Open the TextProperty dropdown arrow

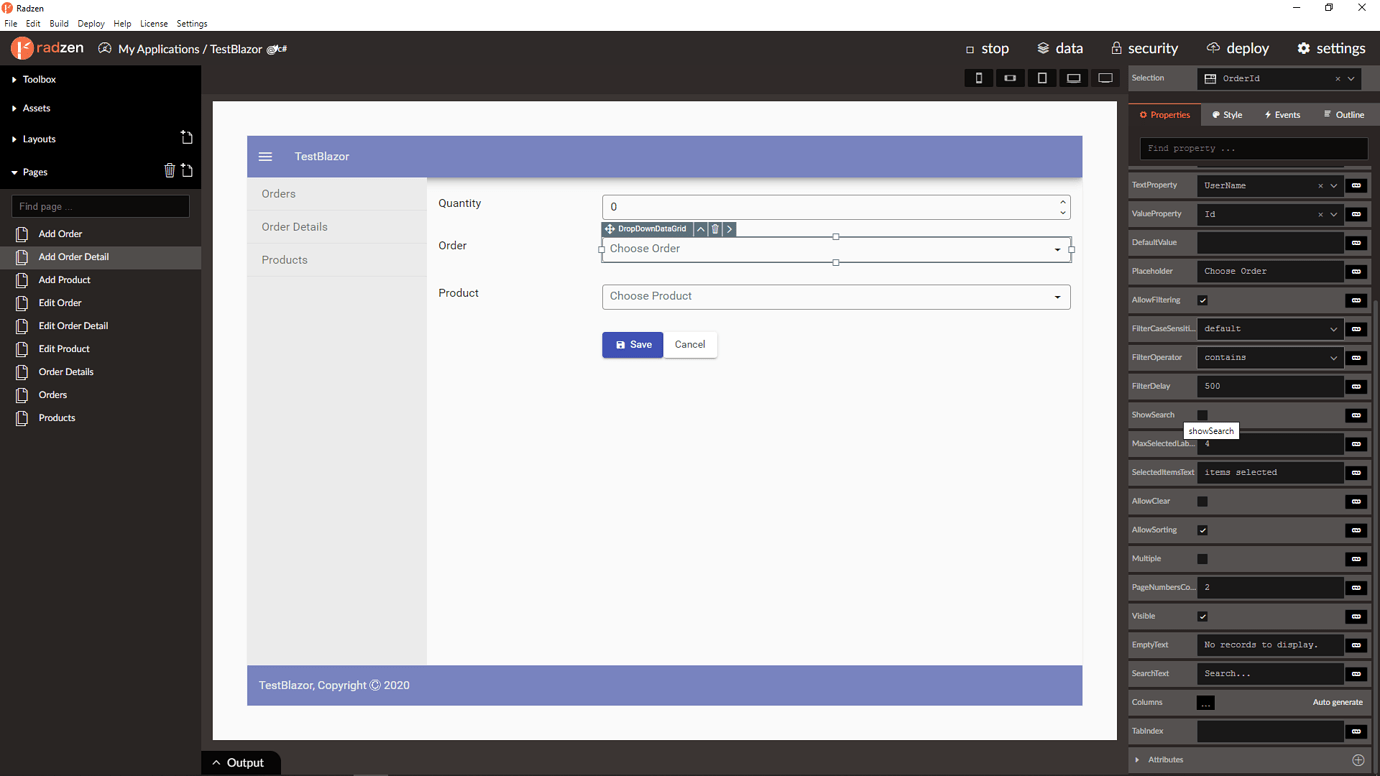click(1334, 186)
